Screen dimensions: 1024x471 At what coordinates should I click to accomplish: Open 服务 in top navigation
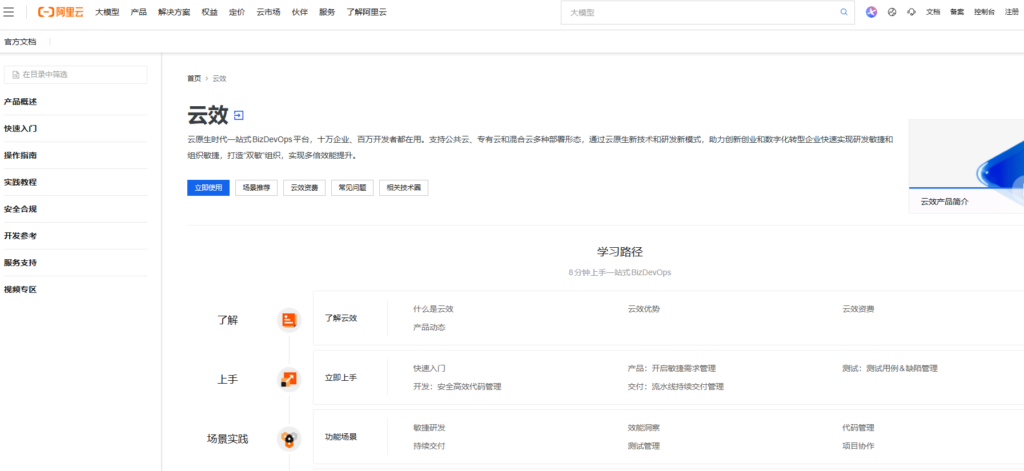[327, 12]
